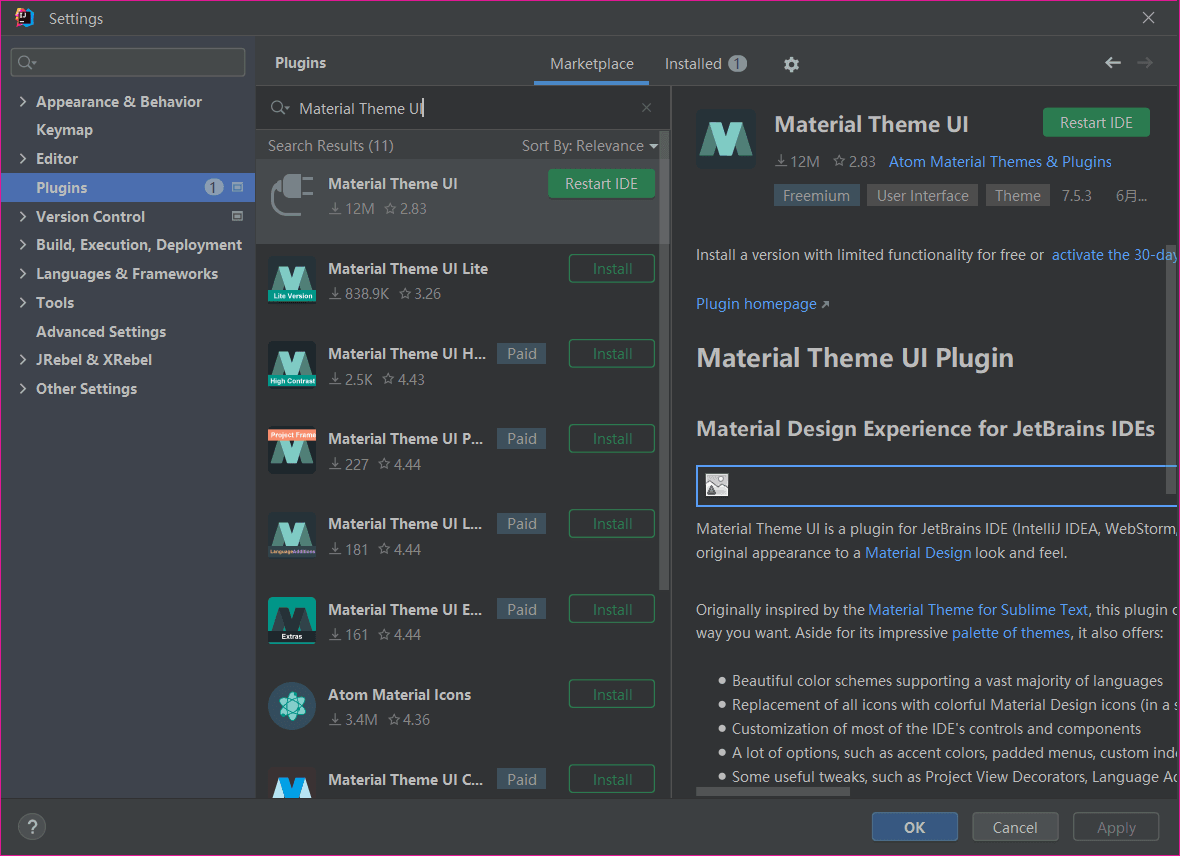
Task: Open the Sort By Relevance dropdown
Action: (589, 146)
